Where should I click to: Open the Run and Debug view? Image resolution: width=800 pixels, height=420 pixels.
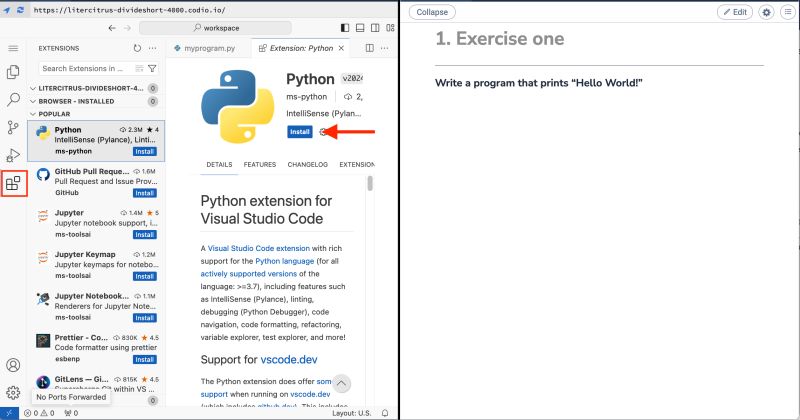[13, 155]
